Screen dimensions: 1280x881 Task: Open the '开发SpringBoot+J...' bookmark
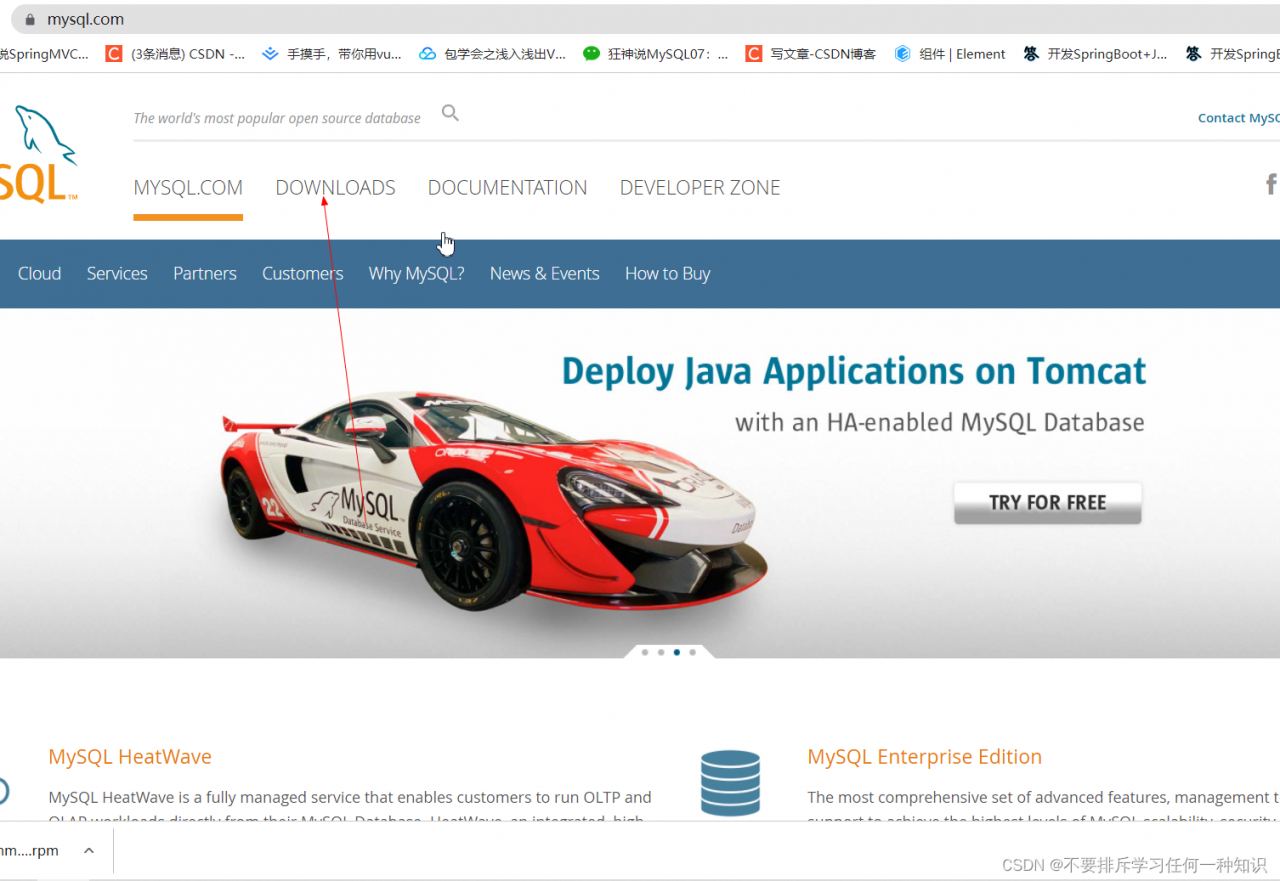[x=1095, y=54]
